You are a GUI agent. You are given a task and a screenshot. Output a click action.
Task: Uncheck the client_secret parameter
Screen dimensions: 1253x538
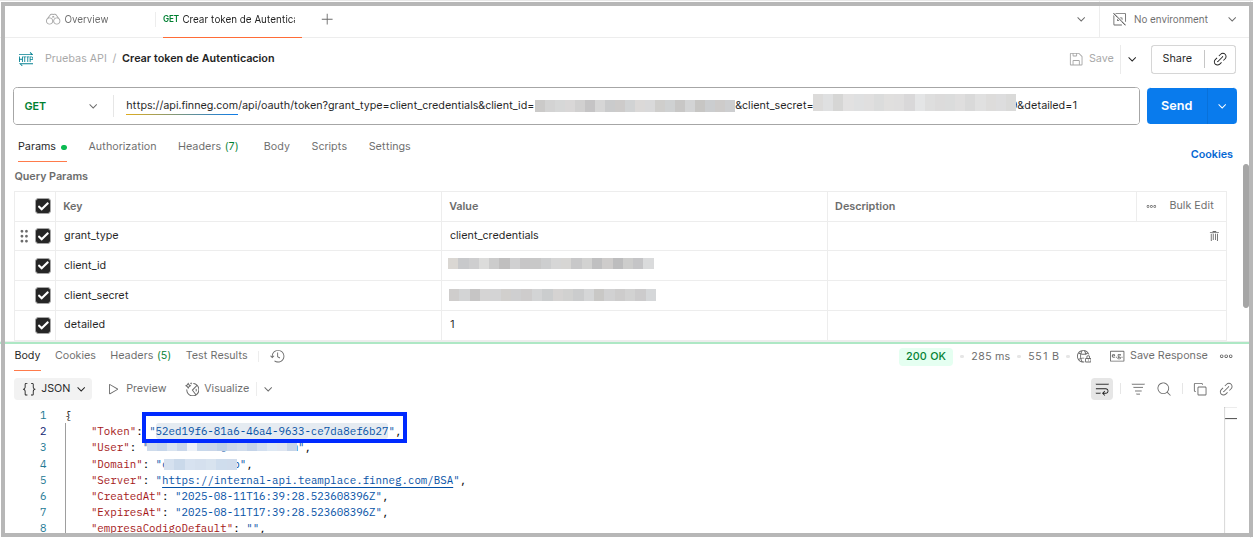pyautogui.click(x=43, y=295)
